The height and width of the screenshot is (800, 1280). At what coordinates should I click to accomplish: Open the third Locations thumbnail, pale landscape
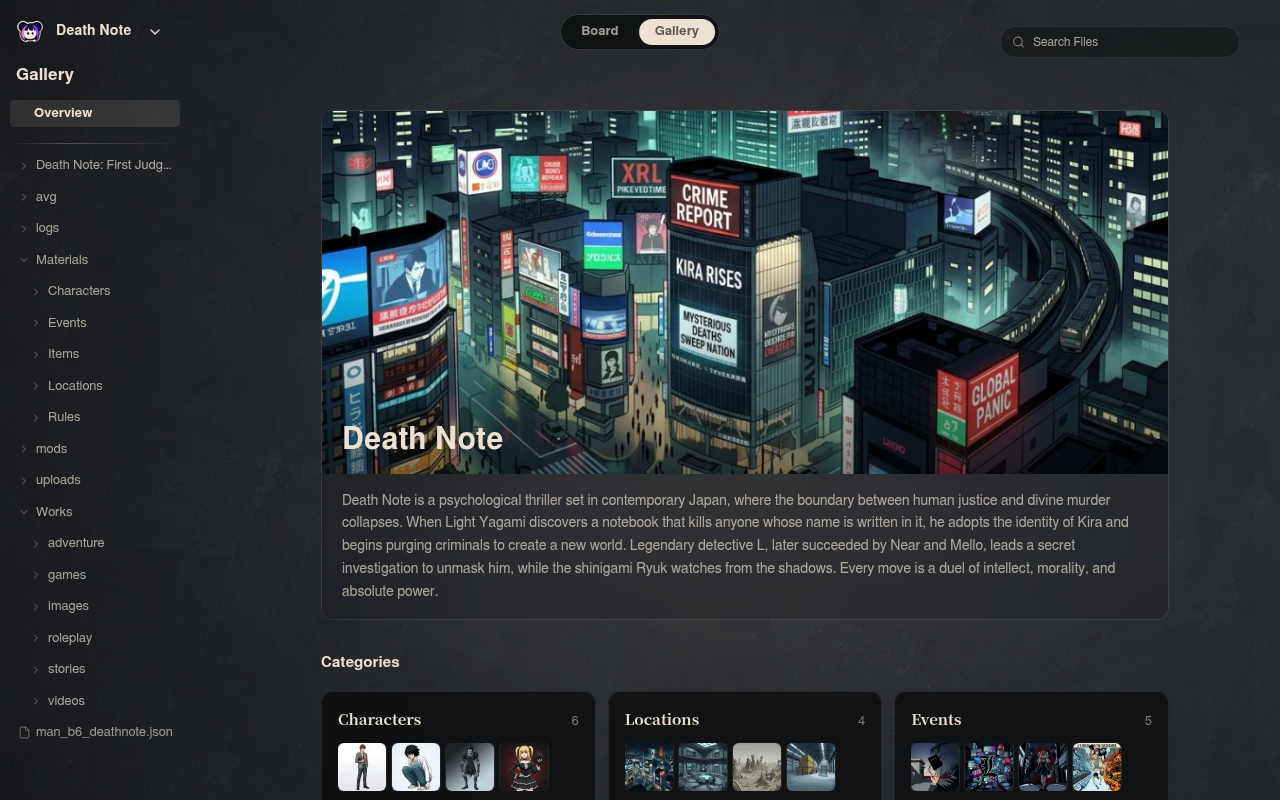757,767
